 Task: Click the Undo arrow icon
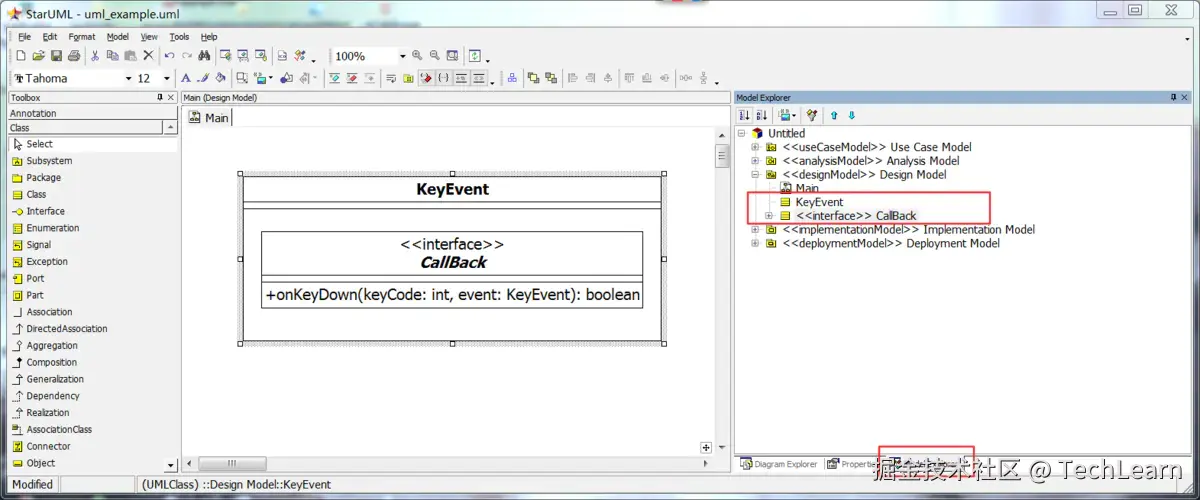point(169,56)
